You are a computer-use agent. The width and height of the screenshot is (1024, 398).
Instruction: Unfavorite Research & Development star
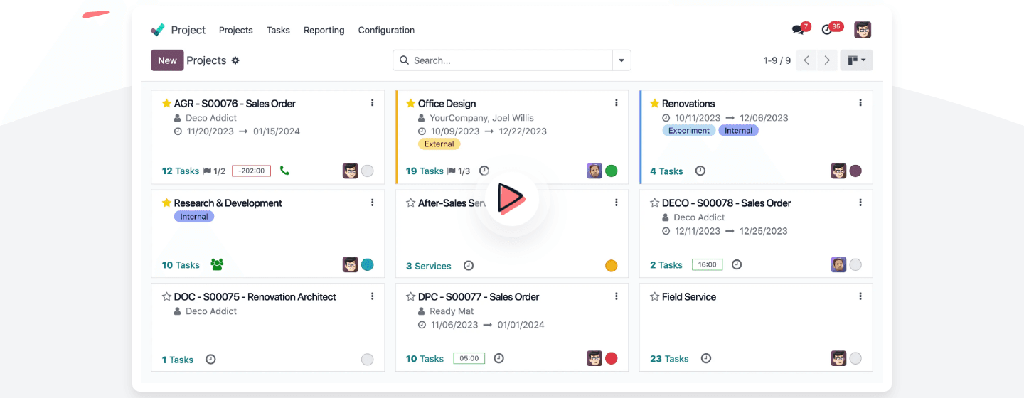click(x=167, y=203)
